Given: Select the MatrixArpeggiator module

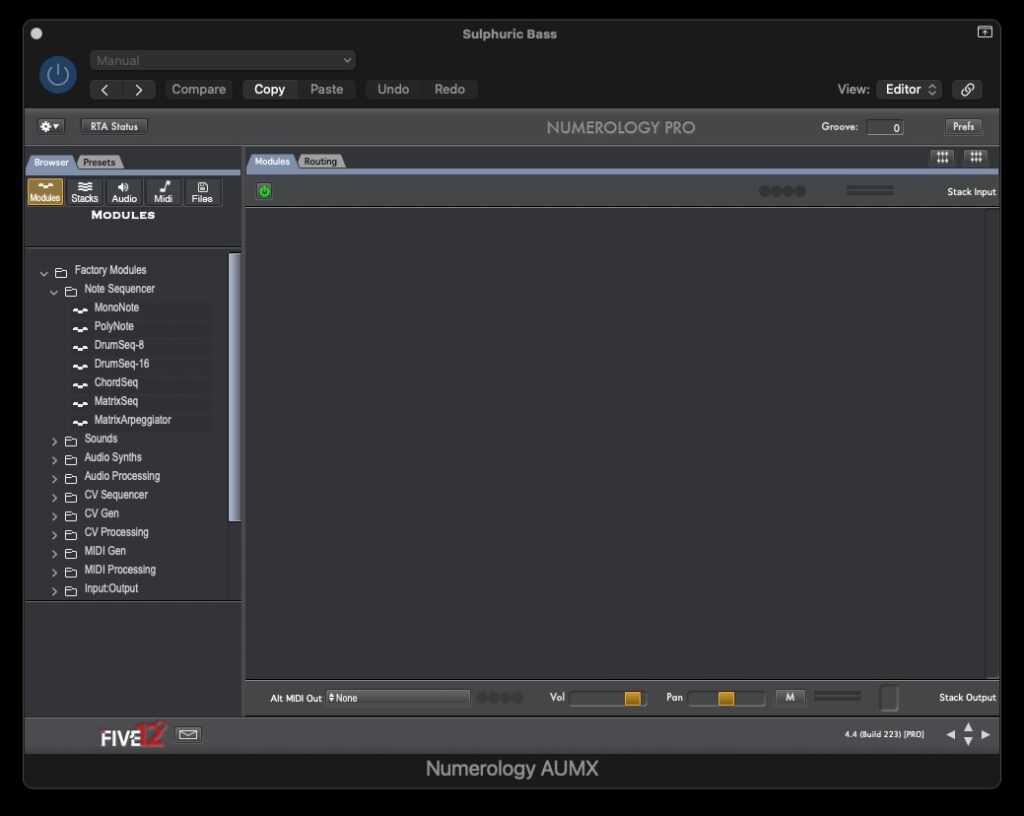Looking at the screenshot, I should (x=133, y=420).
